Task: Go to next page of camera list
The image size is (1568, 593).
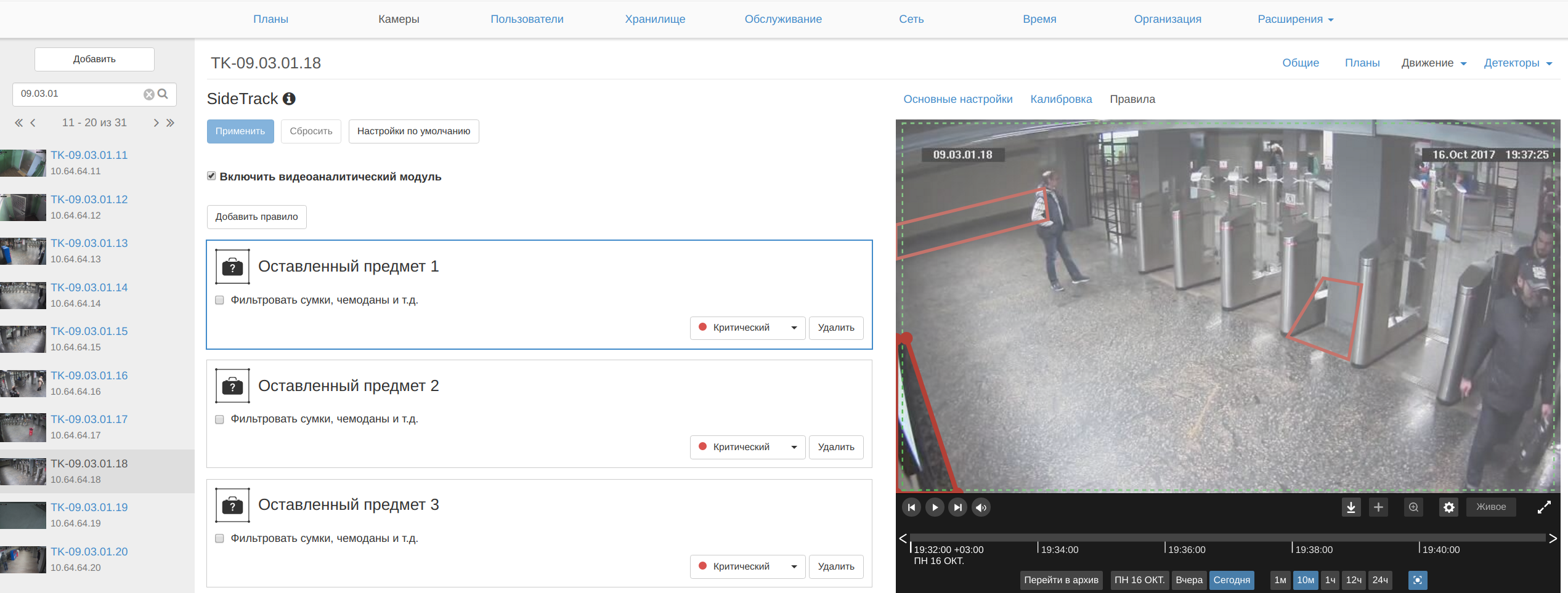Action: point(156,123)
